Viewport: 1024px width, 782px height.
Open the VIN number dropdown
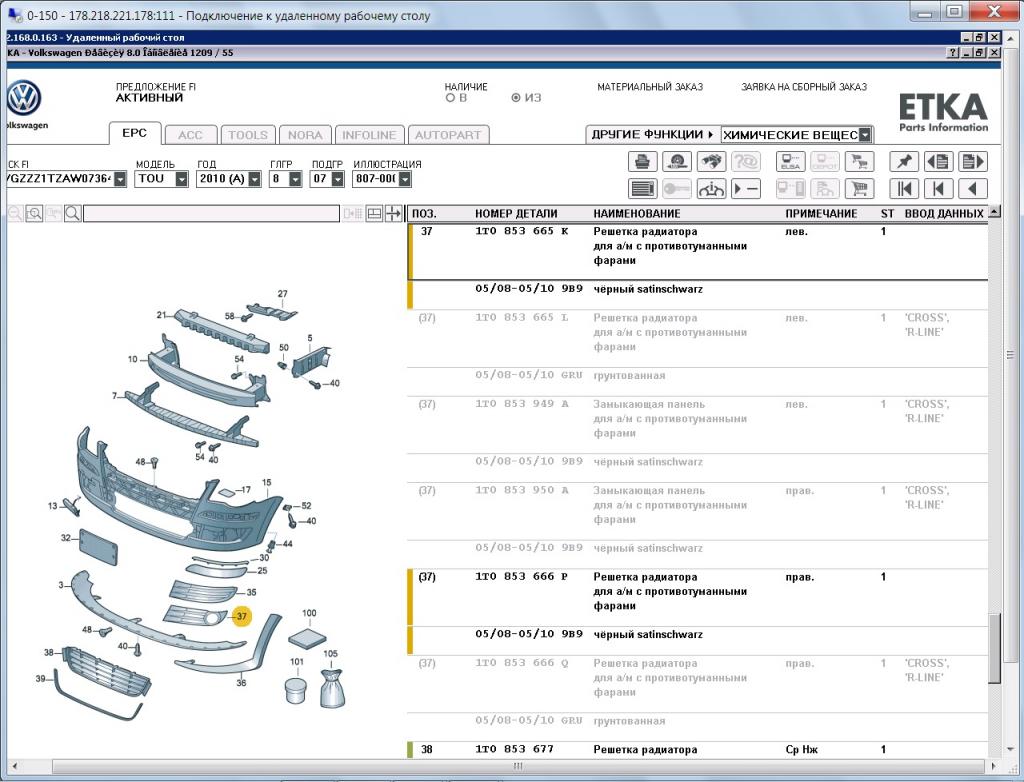coord(120,179)
